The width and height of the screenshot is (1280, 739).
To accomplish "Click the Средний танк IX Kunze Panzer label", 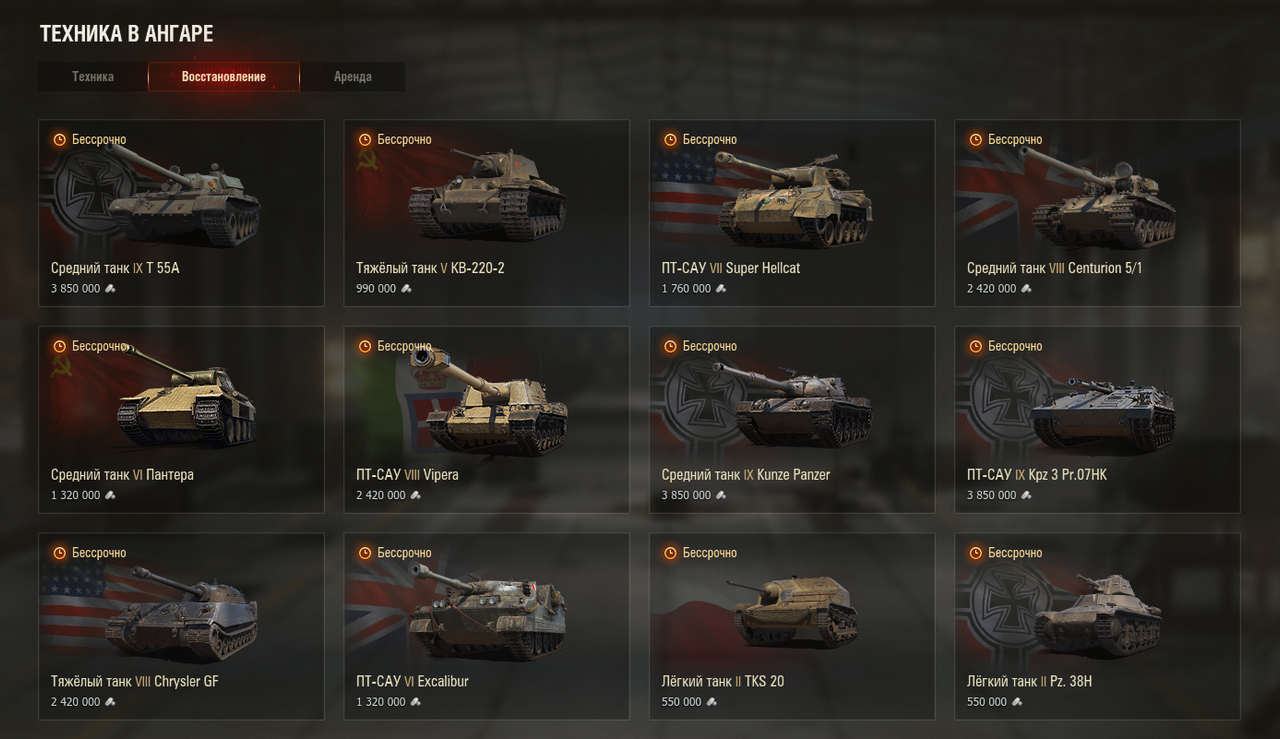I will point(746,475).
